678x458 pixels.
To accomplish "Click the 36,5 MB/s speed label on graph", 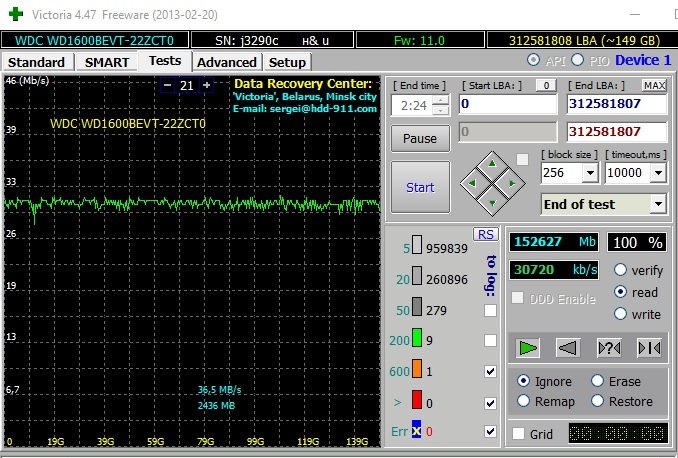I will coord(219,390).
